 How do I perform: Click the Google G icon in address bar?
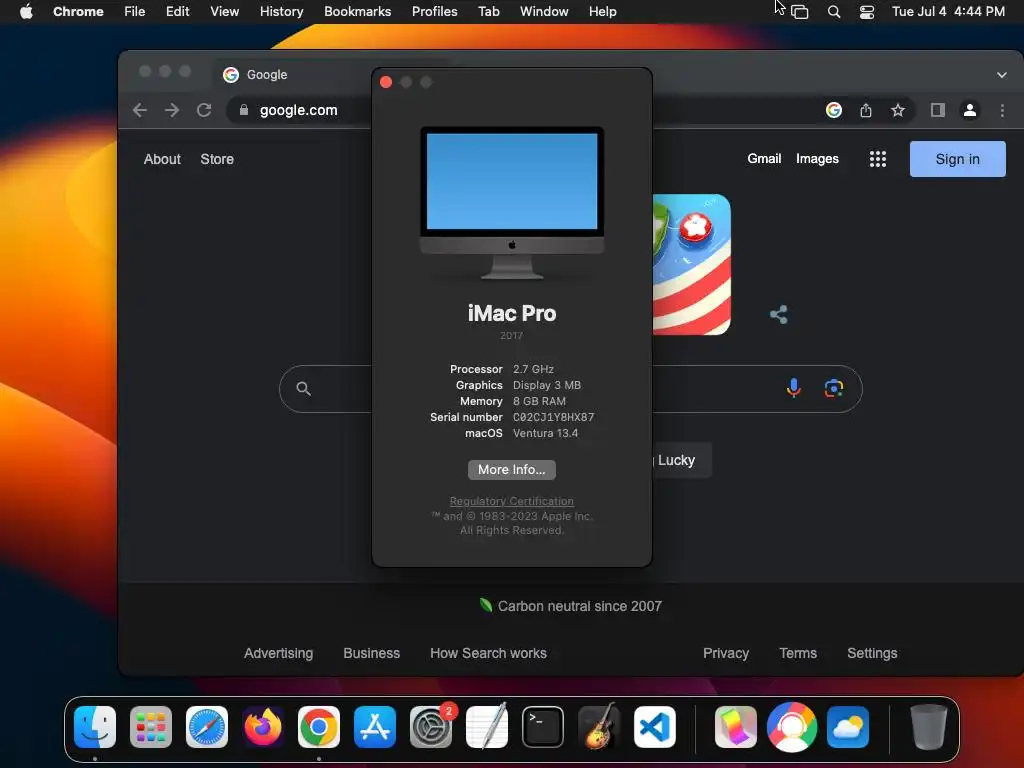tap(834, 110)
